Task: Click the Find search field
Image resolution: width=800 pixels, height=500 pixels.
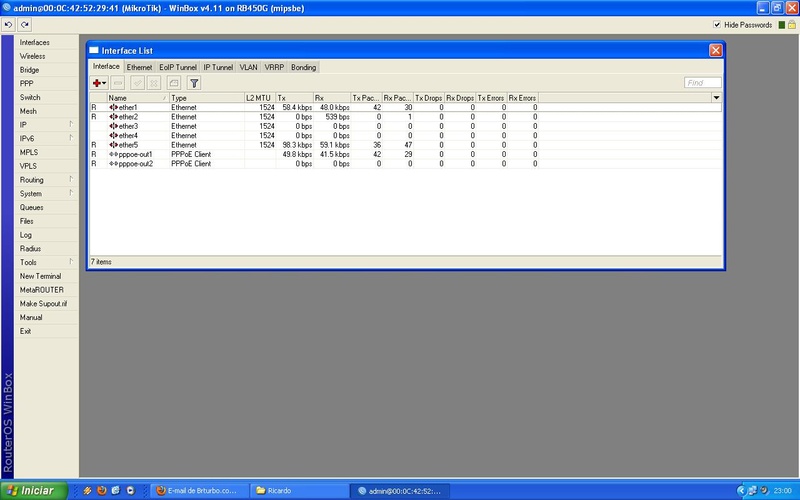Action: click(703, 83)
